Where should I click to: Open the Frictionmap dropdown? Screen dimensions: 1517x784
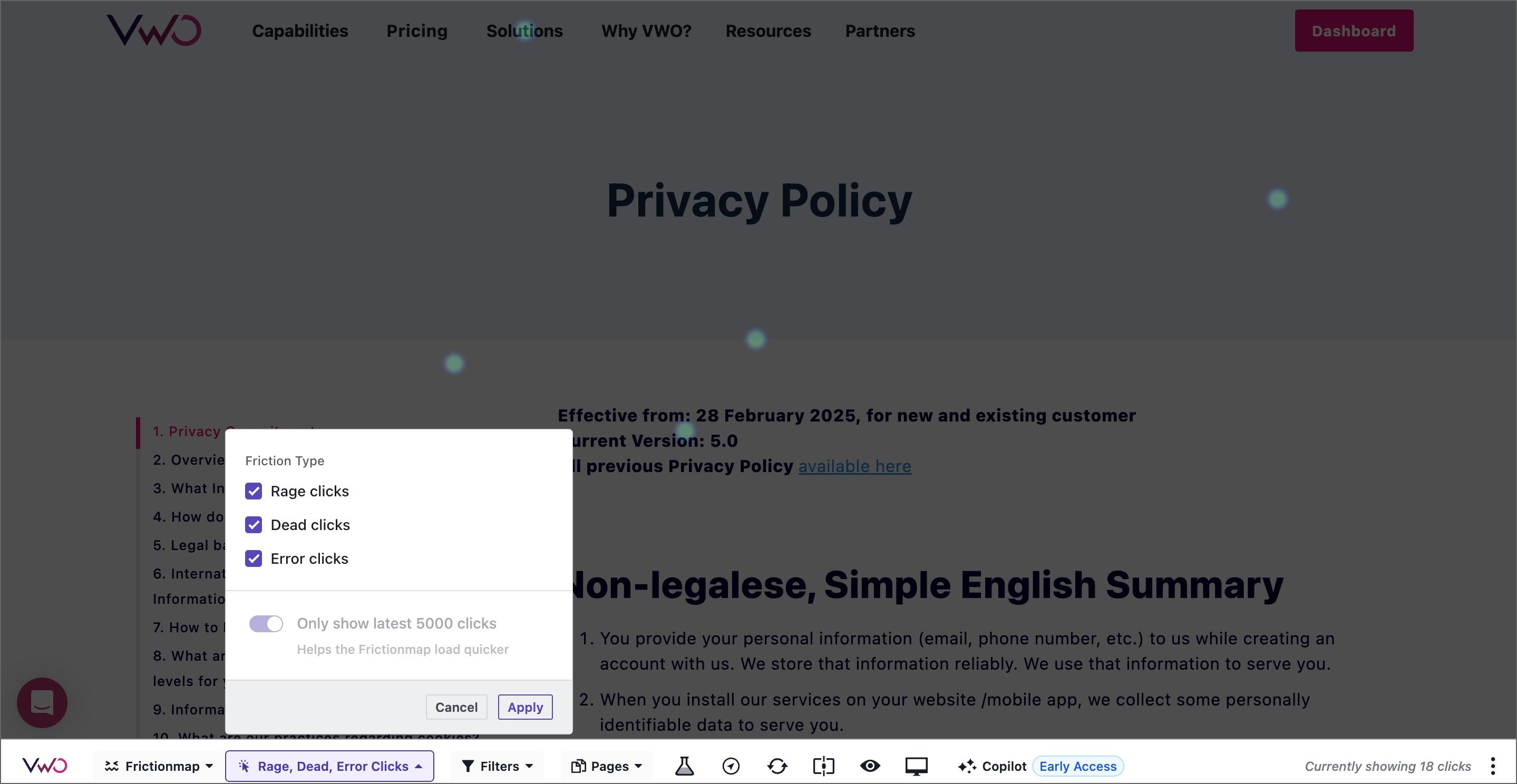coord(157,766)
